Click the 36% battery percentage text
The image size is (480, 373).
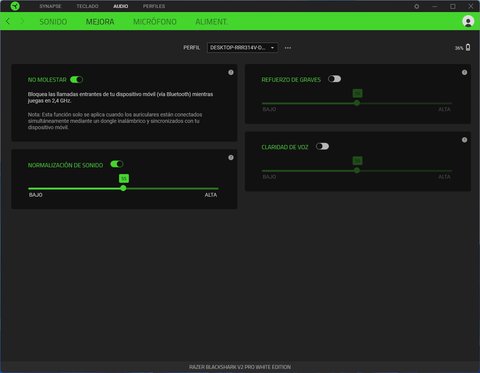coord(459,48)
